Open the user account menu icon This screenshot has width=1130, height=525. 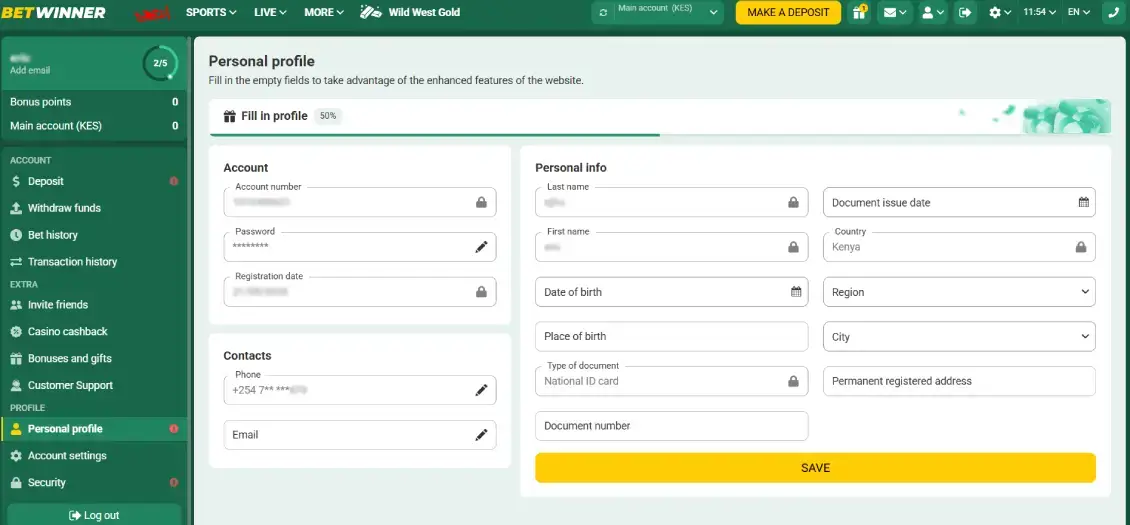(x=933, y=12)
